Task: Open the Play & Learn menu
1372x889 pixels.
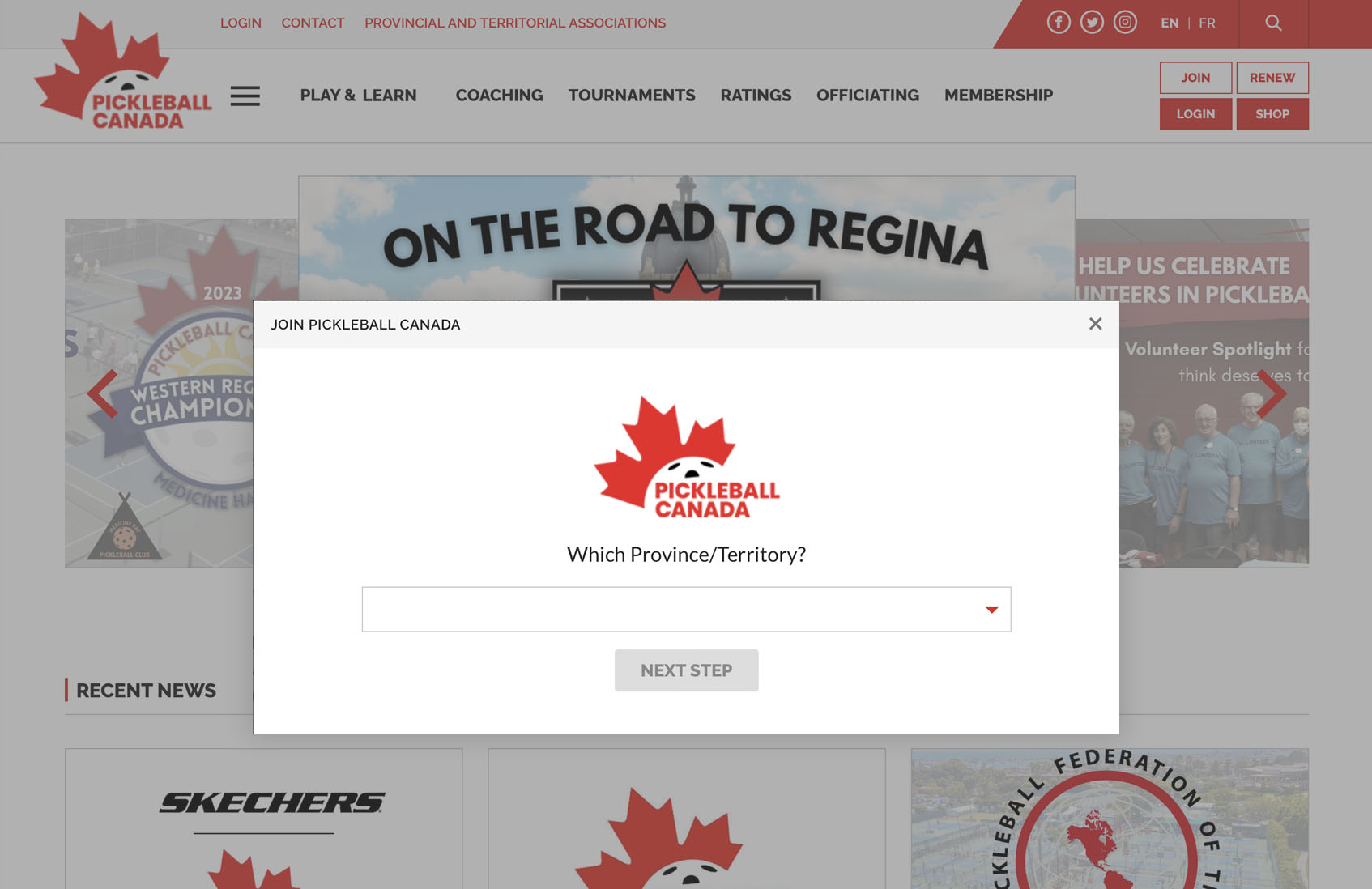Action: pos(358,96)
